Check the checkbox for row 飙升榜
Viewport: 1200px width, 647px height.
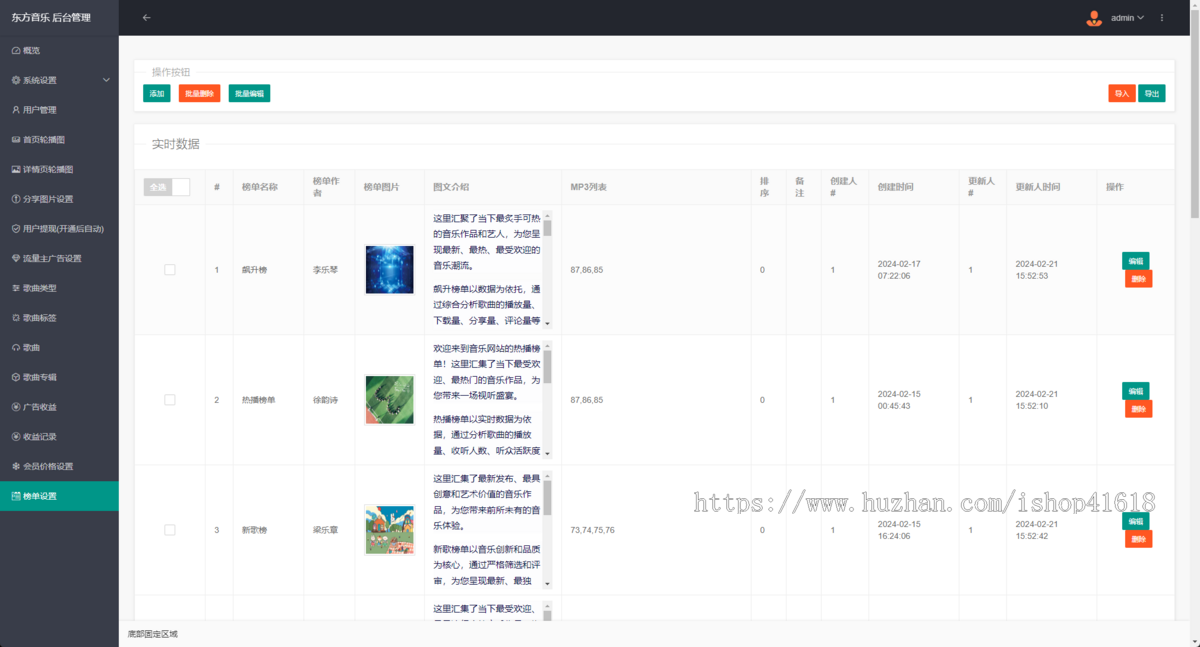(x=170, y=270)
